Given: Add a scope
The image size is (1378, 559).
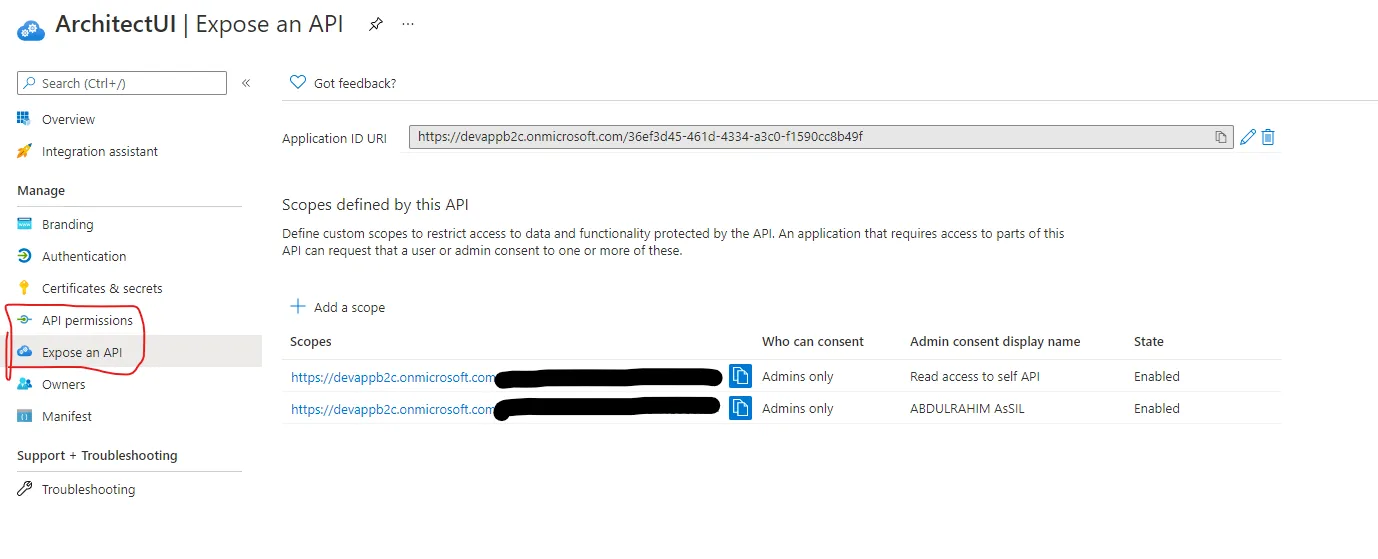Looking at the screenshot, I should pyautogui.click(x=338, y=307).
